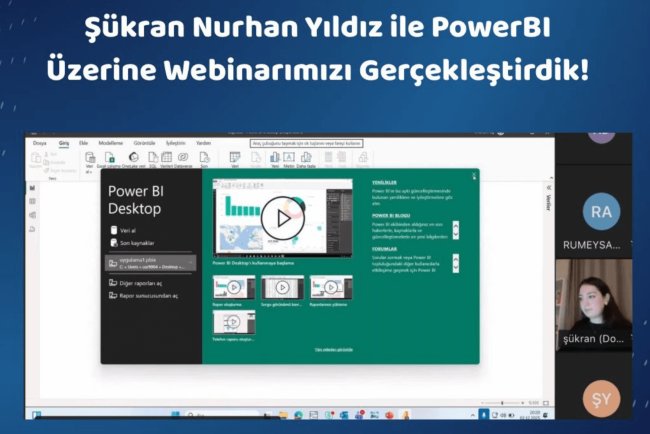Expand the POWER BI BLOGU text stepper
The height and width of the screenshot is (434, 650).
[456, 230]
